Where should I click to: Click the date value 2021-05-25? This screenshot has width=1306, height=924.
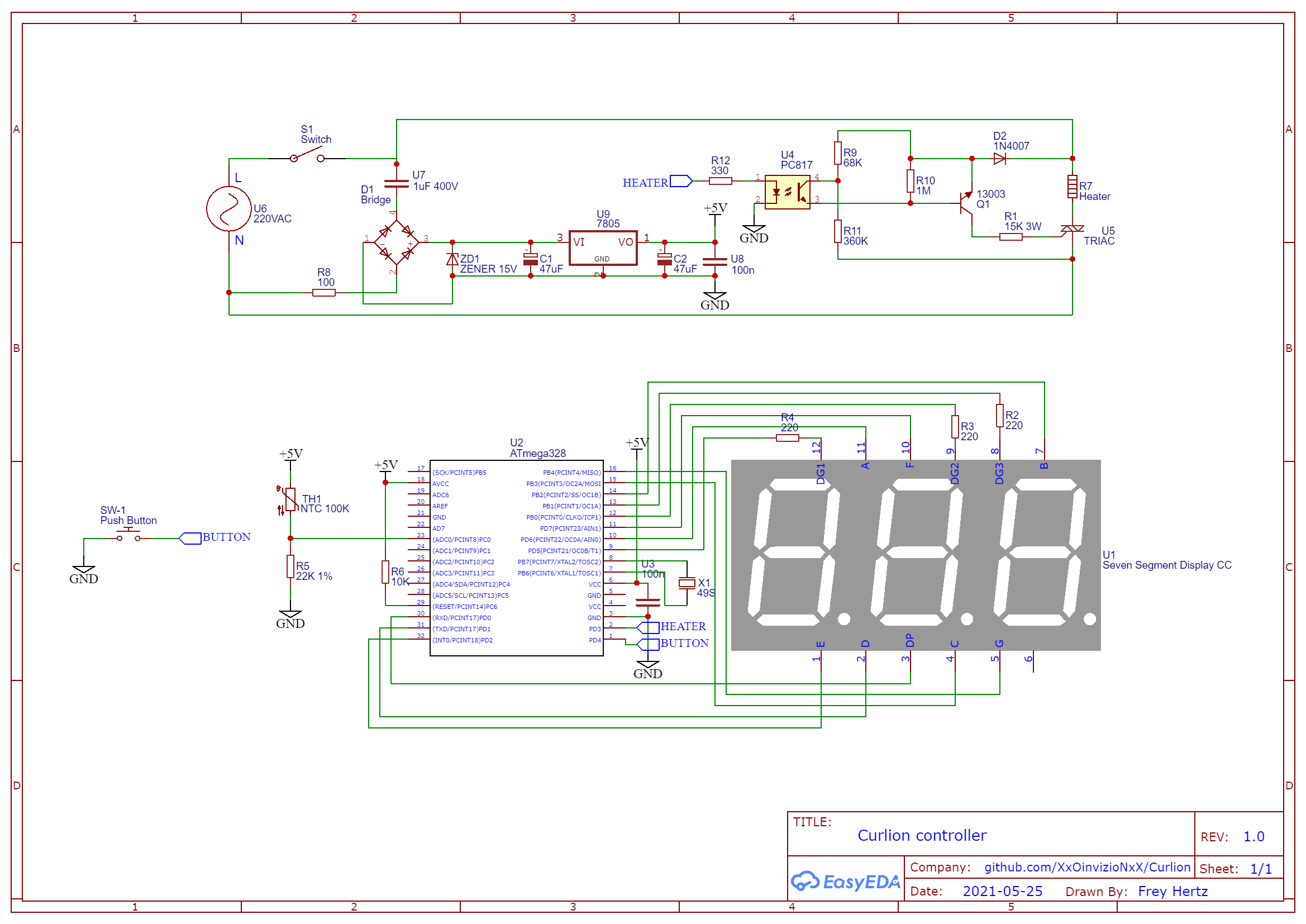pyautogui.click(x=1002, y=891)
